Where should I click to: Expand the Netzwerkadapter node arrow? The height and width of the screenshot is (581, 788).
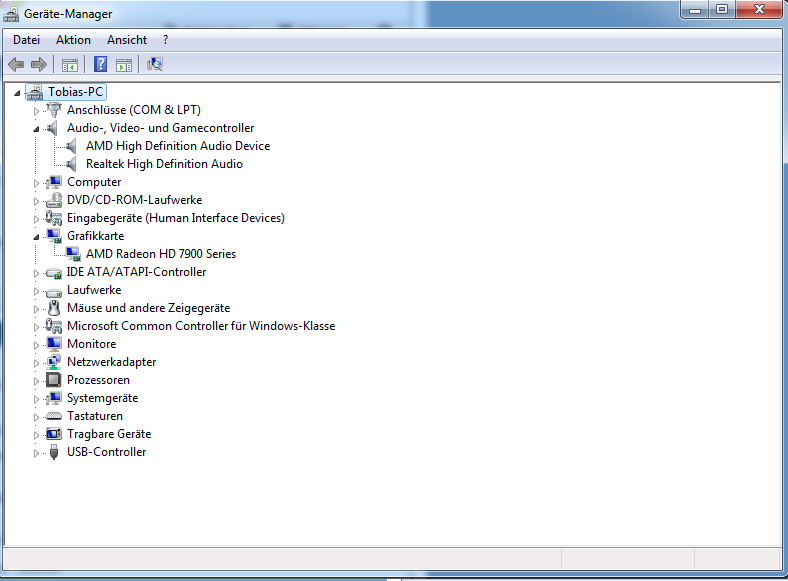[36, 363]
